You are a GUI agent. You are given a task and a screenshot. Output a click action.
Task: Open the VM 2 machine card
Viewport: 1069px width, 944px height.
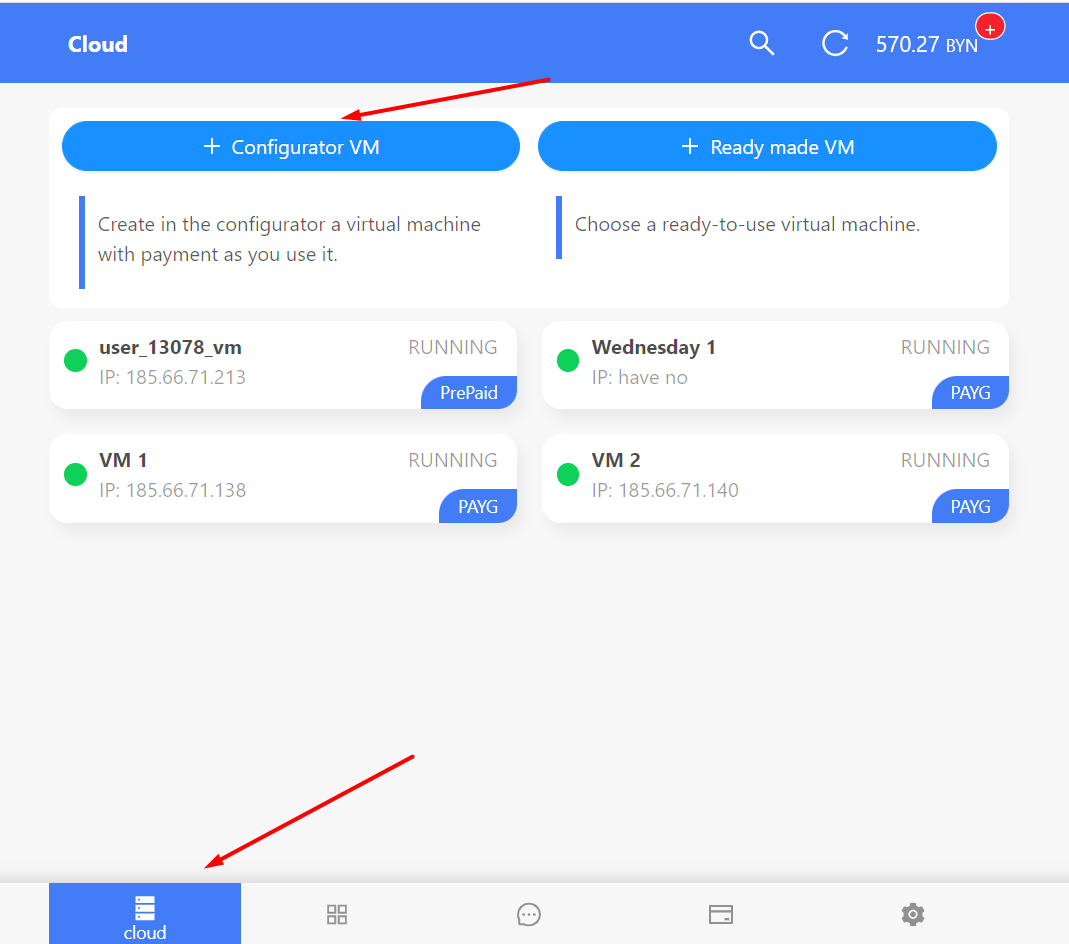[775, 478]
